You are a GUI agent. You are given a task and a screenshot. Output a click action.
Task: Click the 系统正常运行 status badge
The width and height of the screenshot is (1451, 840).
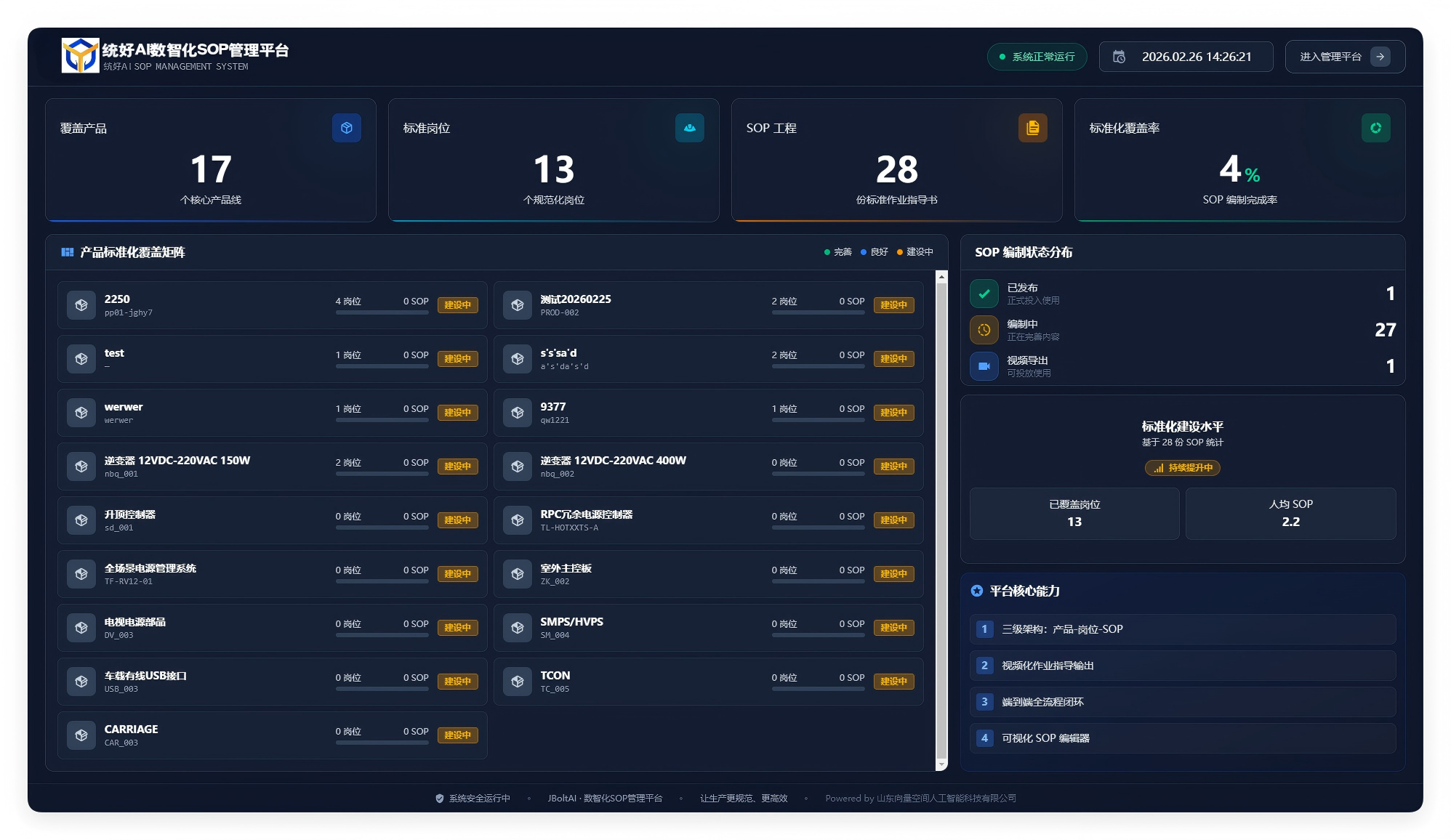pyautogui.click(x=1037, y=57)
